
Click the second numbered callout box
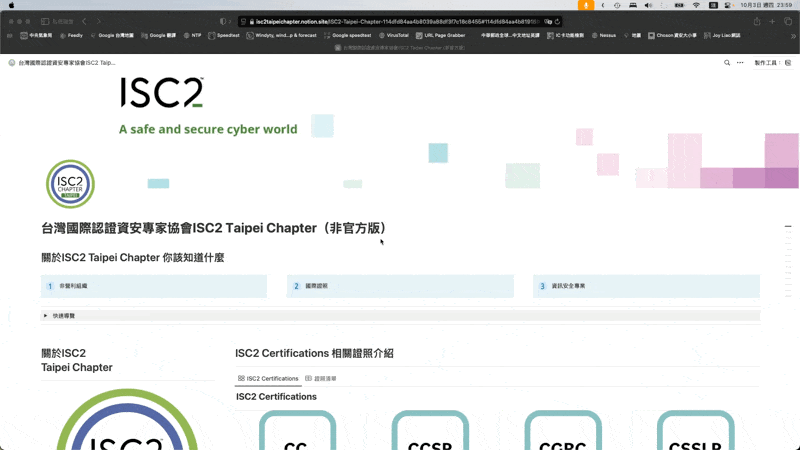[400, 286]
